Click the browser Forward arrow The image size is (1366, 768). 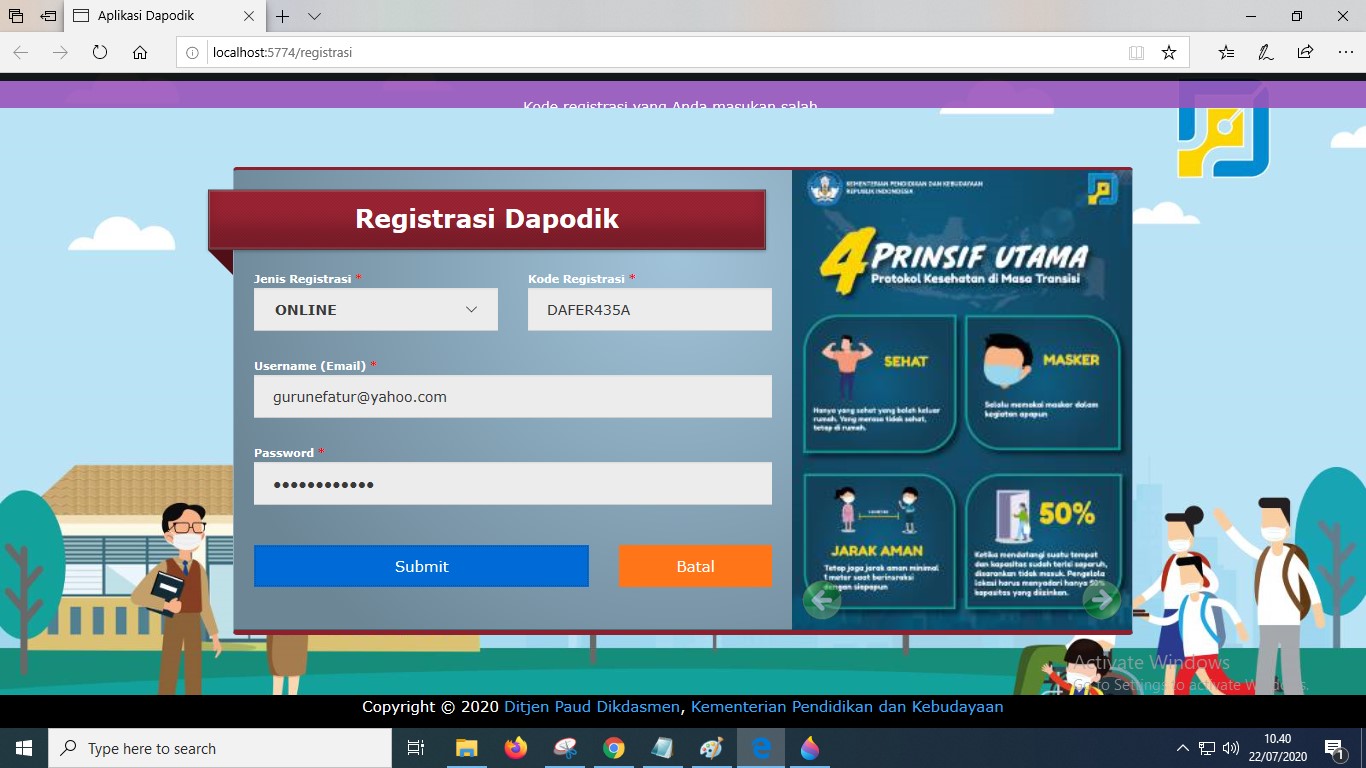[60, 53]
